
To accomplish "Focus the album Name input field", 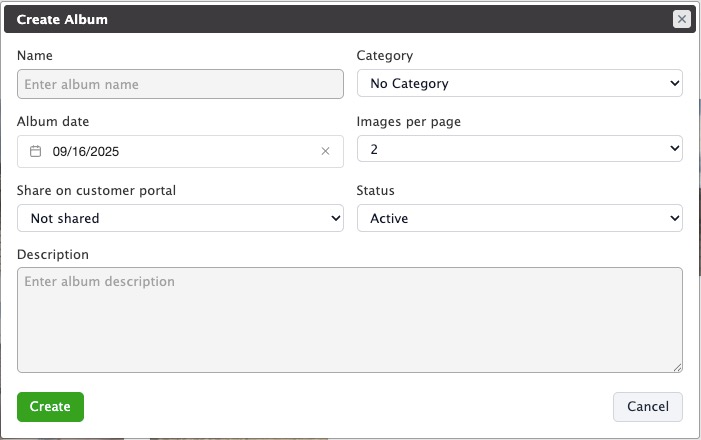I will click(x=180, y=84).
